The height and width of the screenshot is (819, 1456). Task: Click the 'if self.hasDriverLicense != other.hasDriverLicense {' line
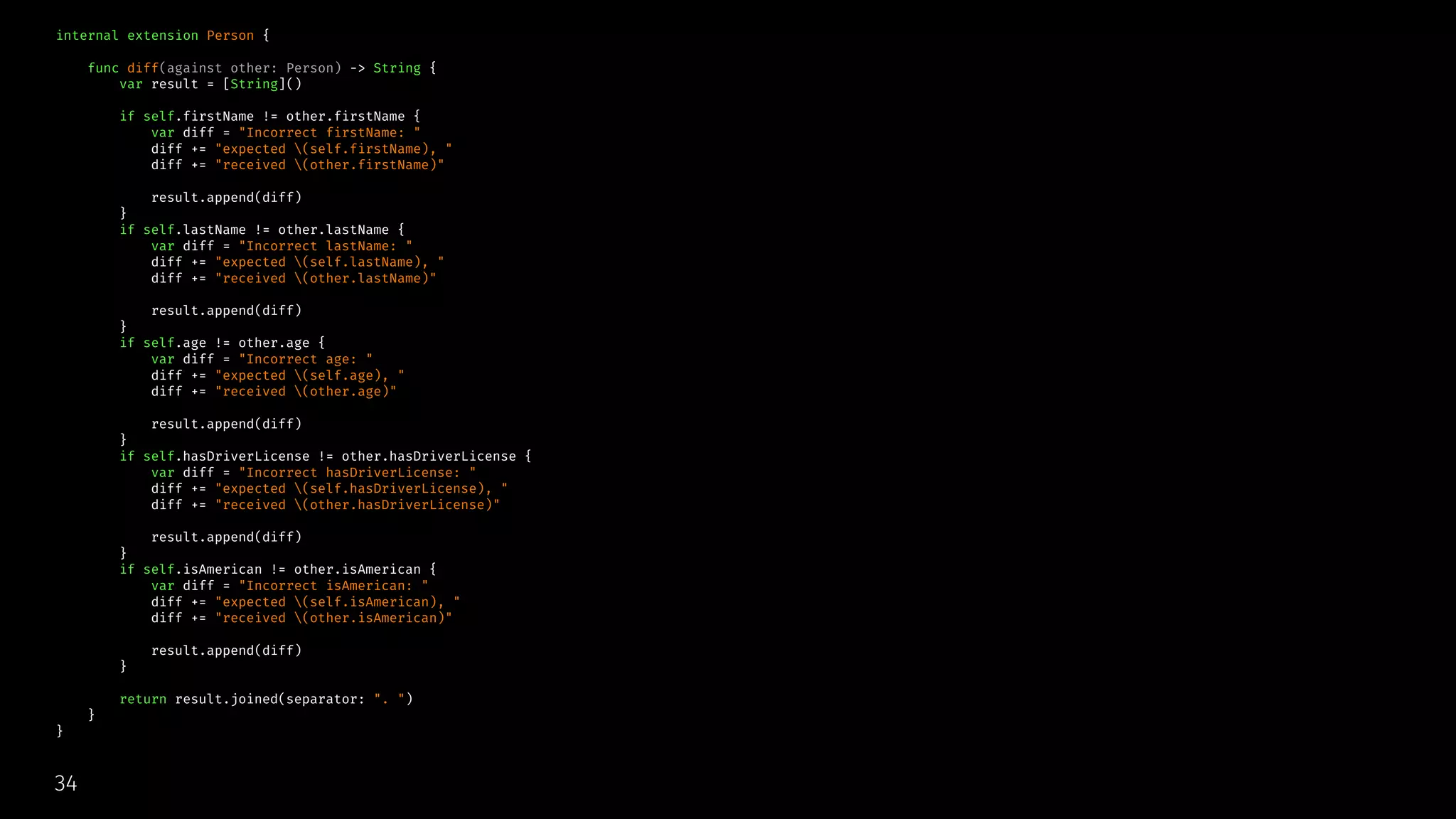coord(326,456)
